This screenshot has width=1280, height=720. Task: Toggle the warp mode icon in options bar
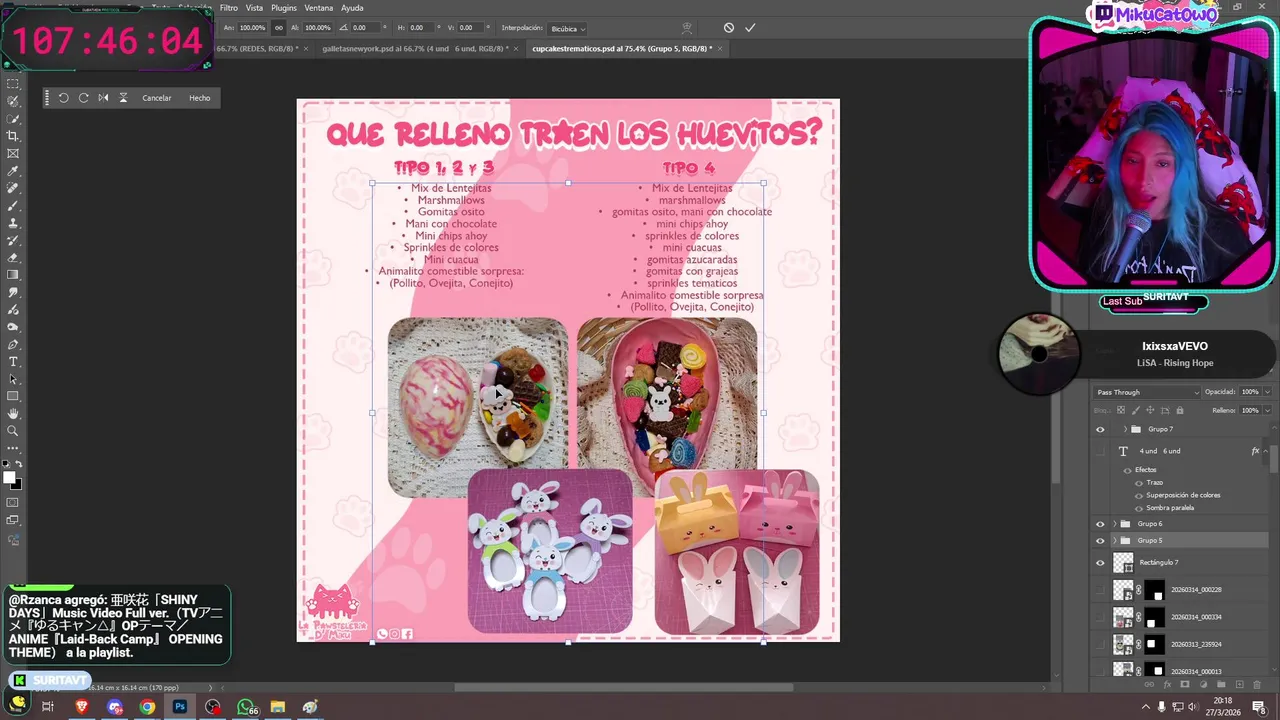686,28
